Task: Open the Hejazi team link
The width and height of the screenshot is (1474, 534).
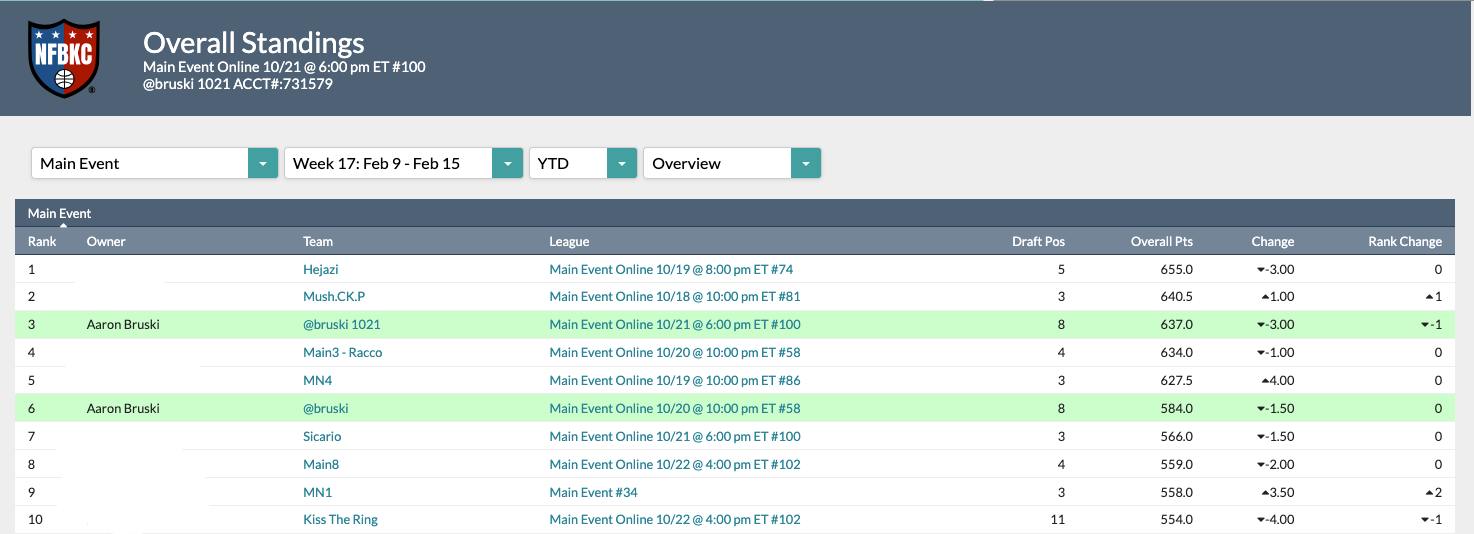Action: 322,269
